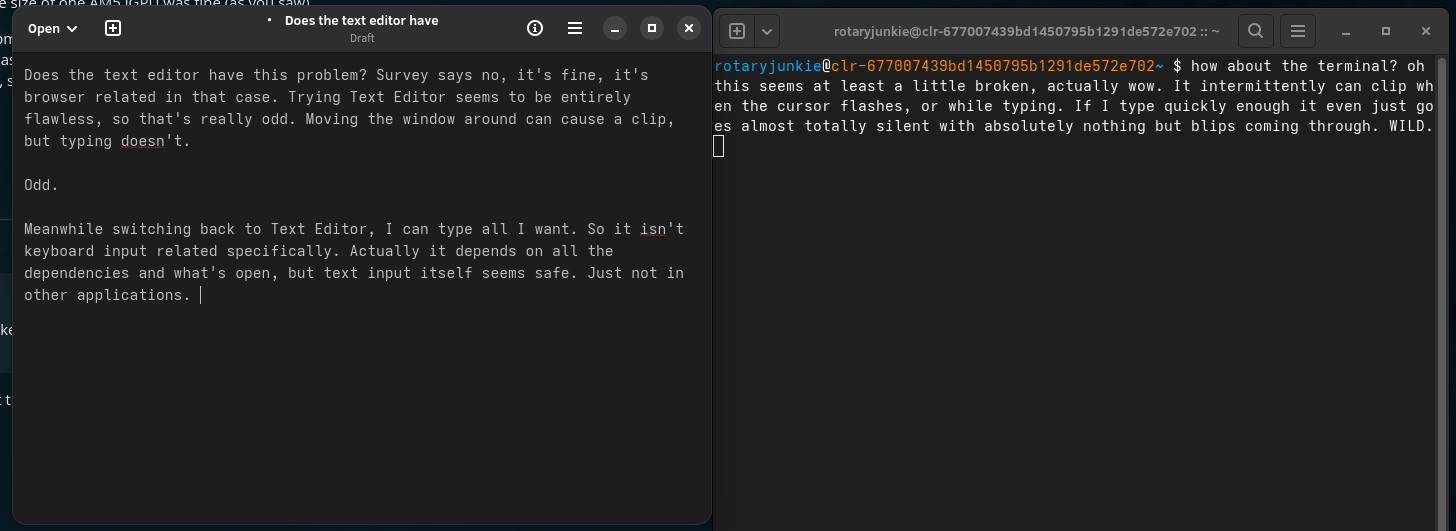Image resolution: width=1456 pixels, height=531 pixels.
Task: Maximize the Text Editor window
Action: pos(652,29)
